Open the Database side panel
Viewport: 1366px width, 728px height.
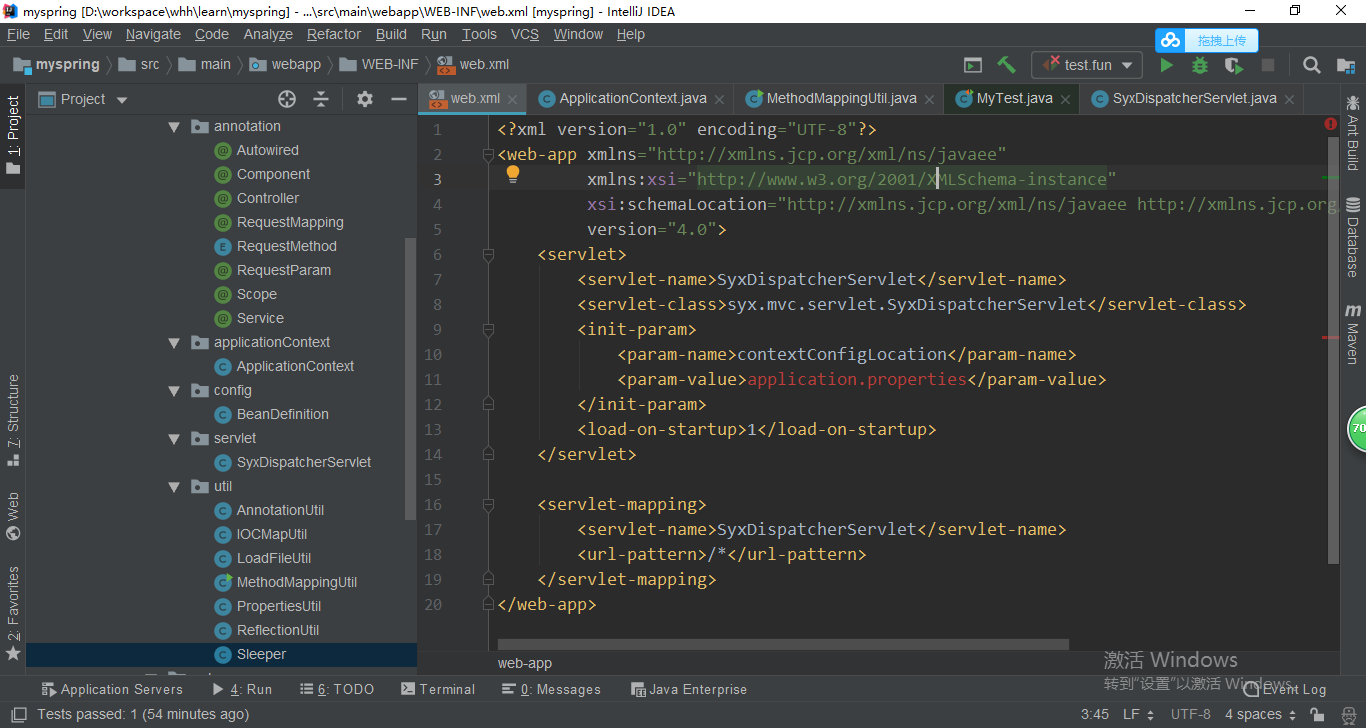1352,237
